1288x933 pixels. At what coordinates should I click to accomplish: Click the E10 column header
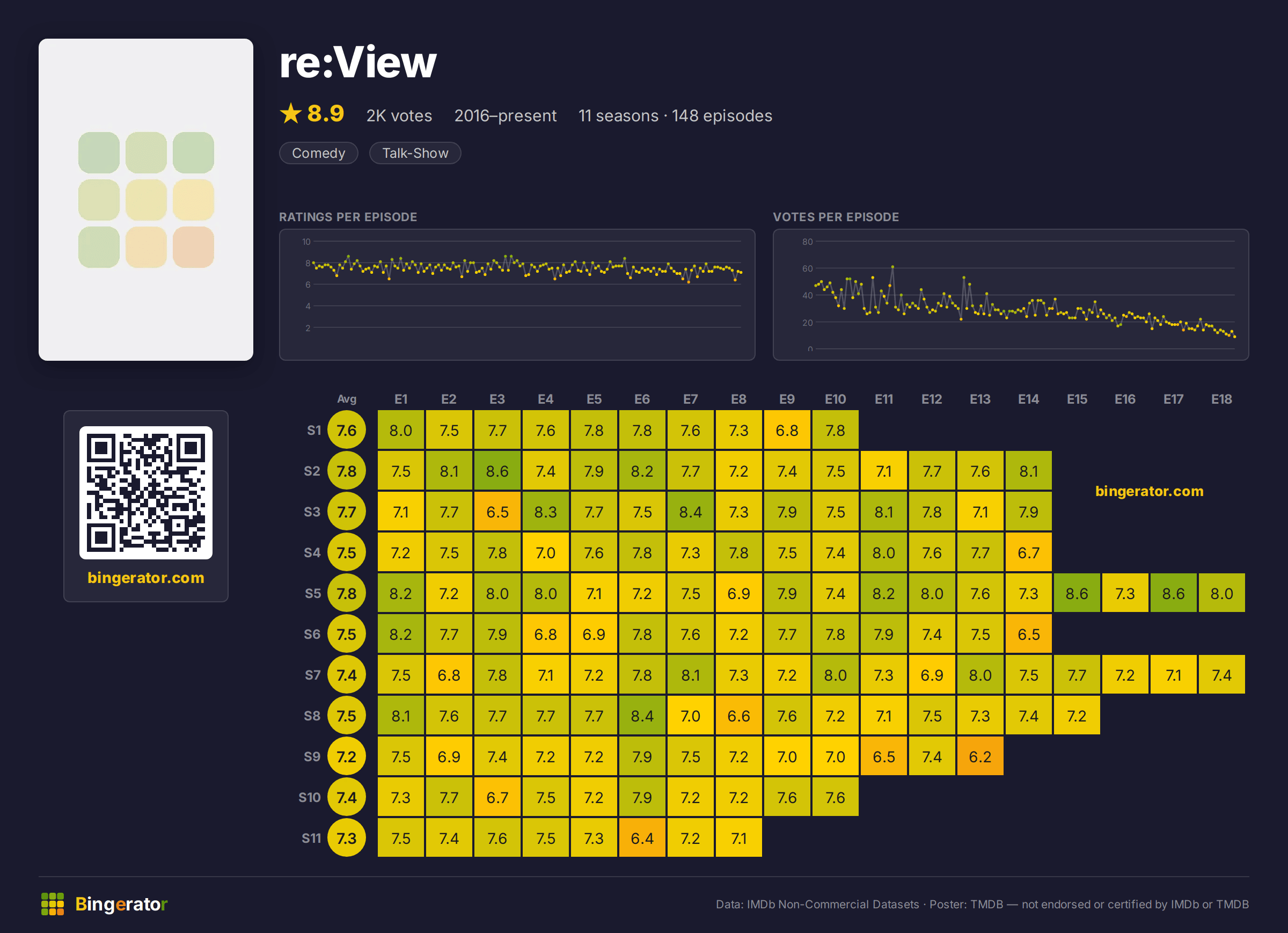(836, 399)
